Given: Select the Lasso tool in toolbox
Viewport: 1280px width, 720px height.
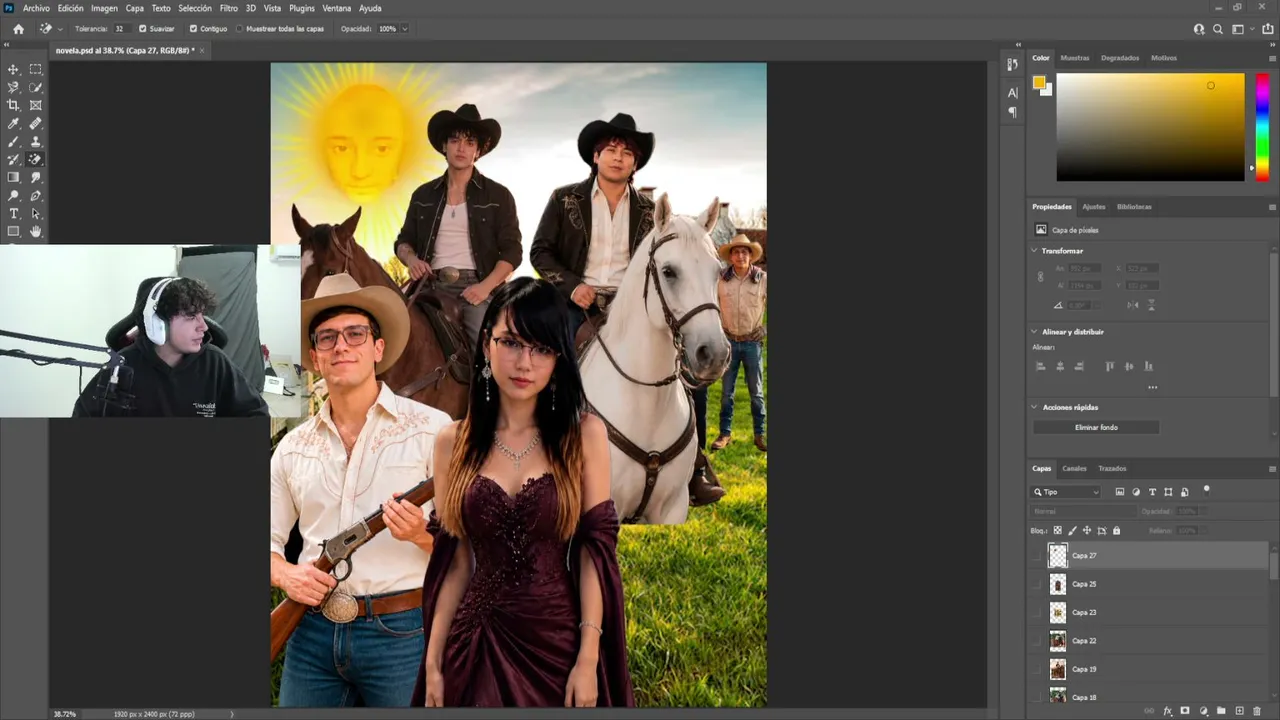Looking at the screenshot, I should tap(13, 87).
